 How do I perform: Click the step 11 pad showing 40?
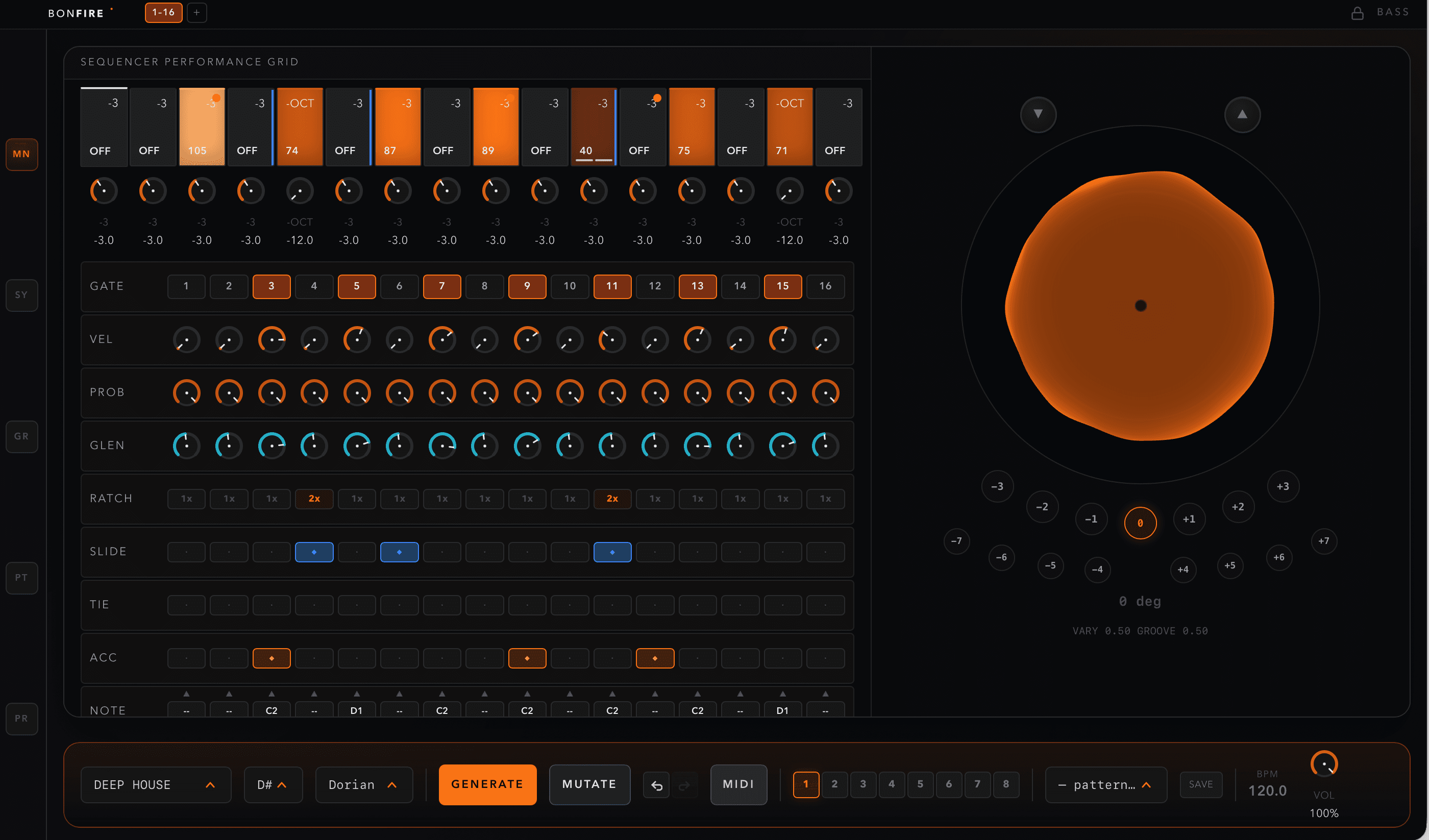tap(593, 127)
